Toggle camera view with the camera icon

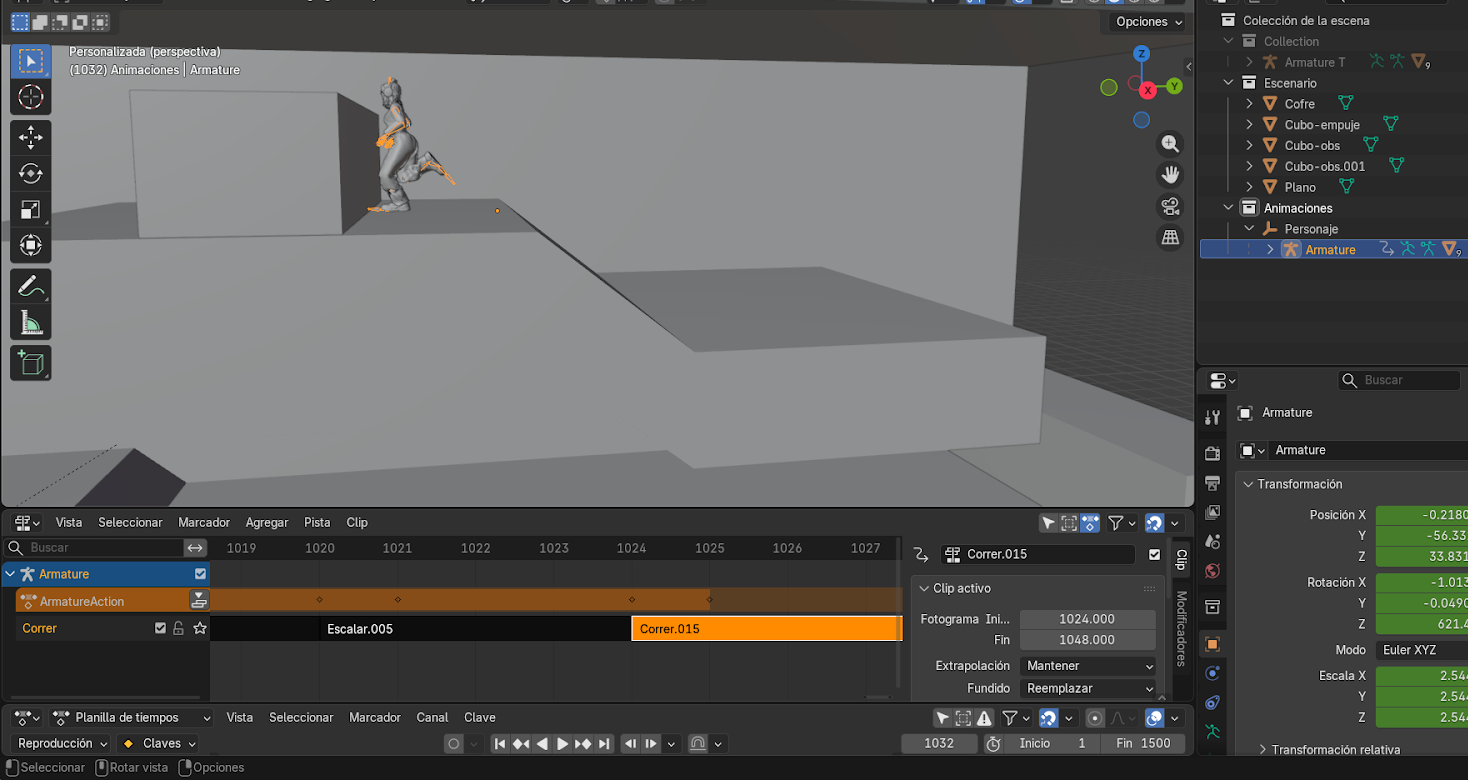(1170, 206)
